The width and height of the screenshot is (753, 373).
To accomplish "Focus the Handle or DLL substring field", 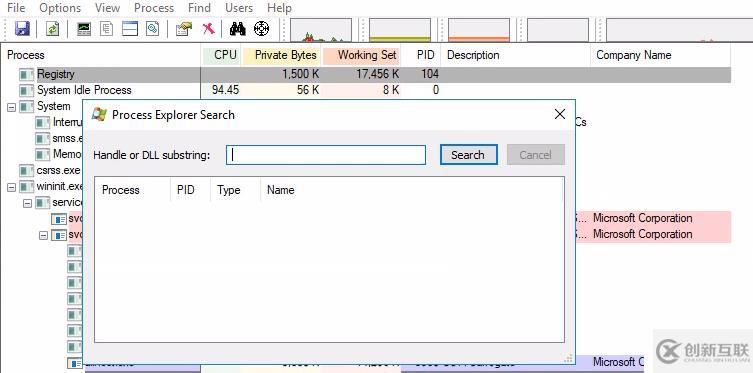I will pyautogui.click(x=326, y=155).
